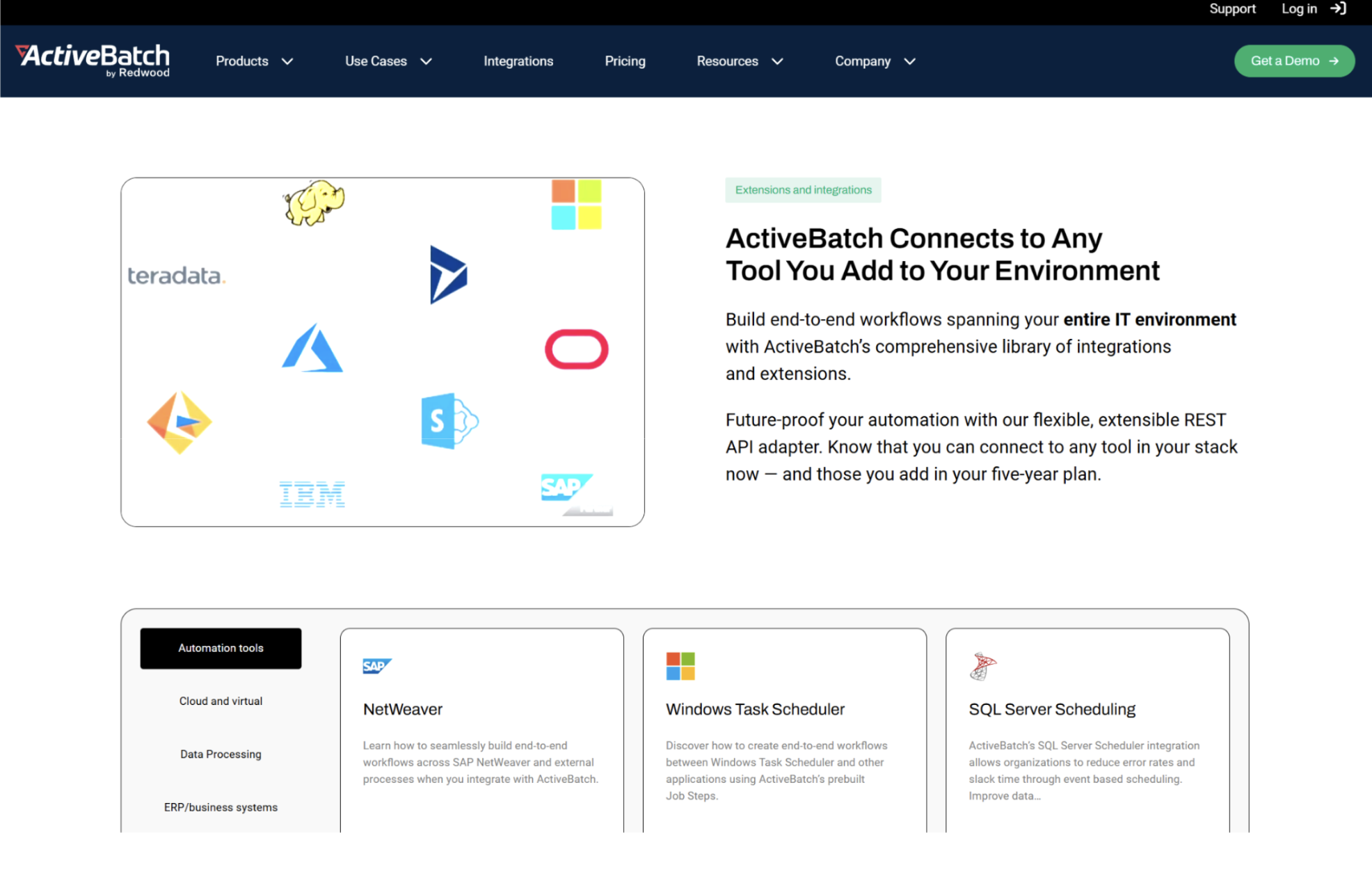Open the Resources menu
The width and height of the screenshot is (1372, 881).
tap(728, 61)
